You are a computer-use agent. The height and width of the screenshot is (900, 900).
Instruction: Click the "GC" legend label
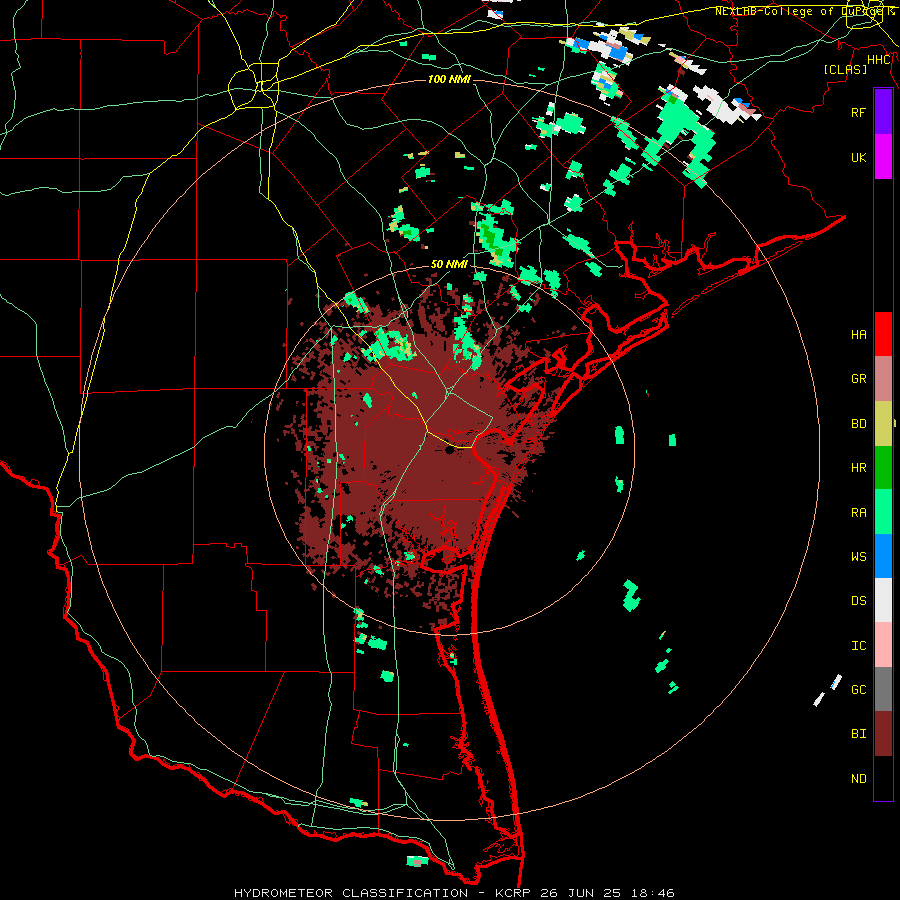tap(858, 690)
